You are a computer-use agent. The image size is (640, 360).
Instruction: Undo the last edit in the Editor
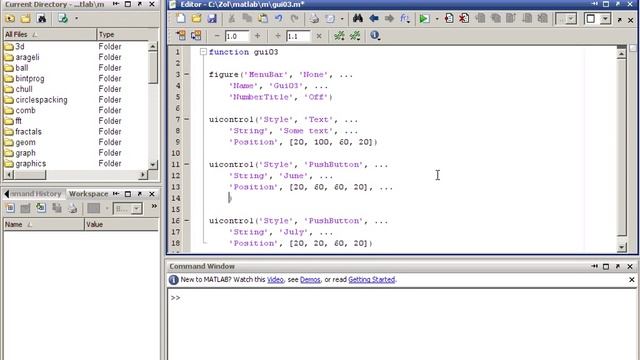tap(278, 18)
